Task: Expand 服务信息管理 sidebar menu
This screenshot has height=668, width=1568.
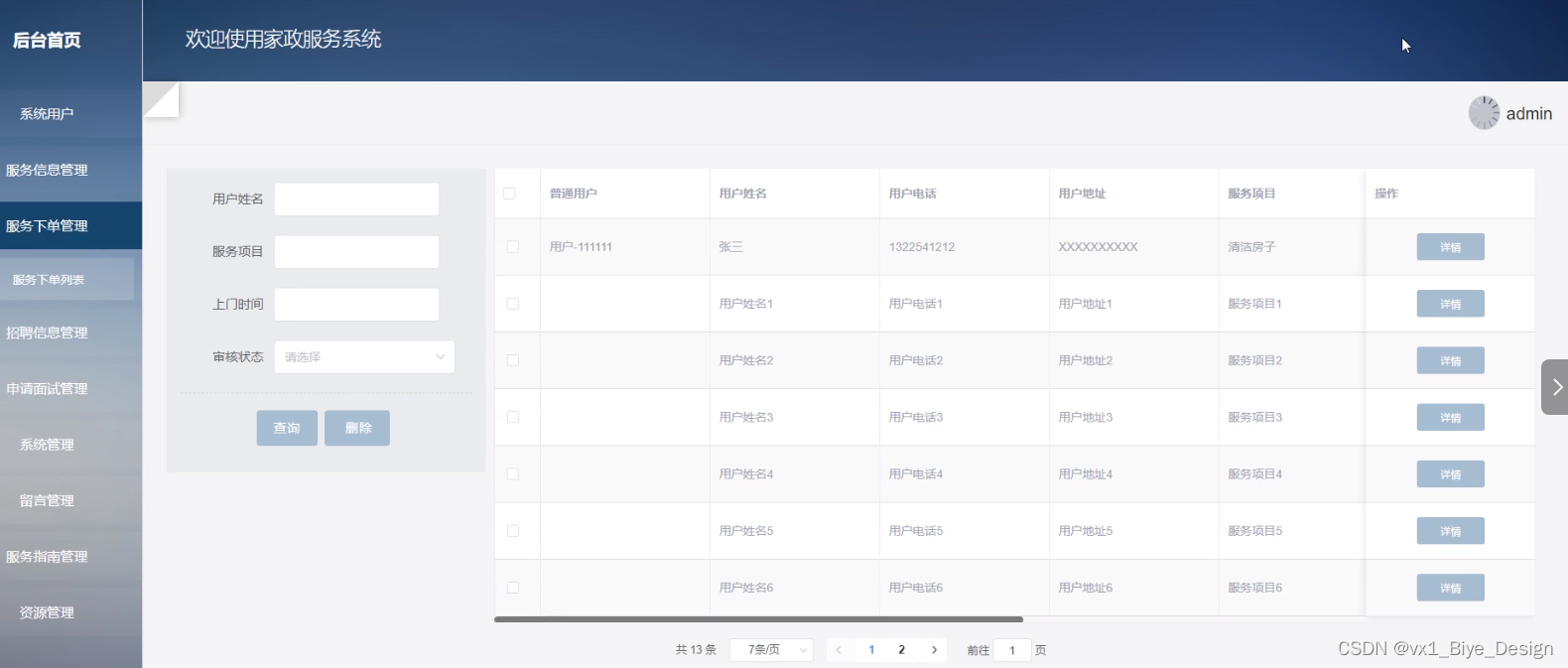Action: click(x=70, y=170)
